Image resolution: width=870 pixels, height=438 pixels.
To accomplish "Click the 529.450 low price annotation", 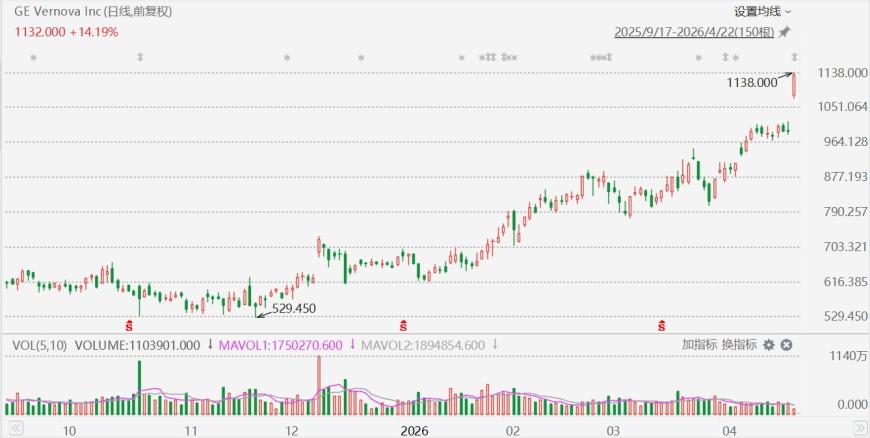I will click(x=293, y=308).
